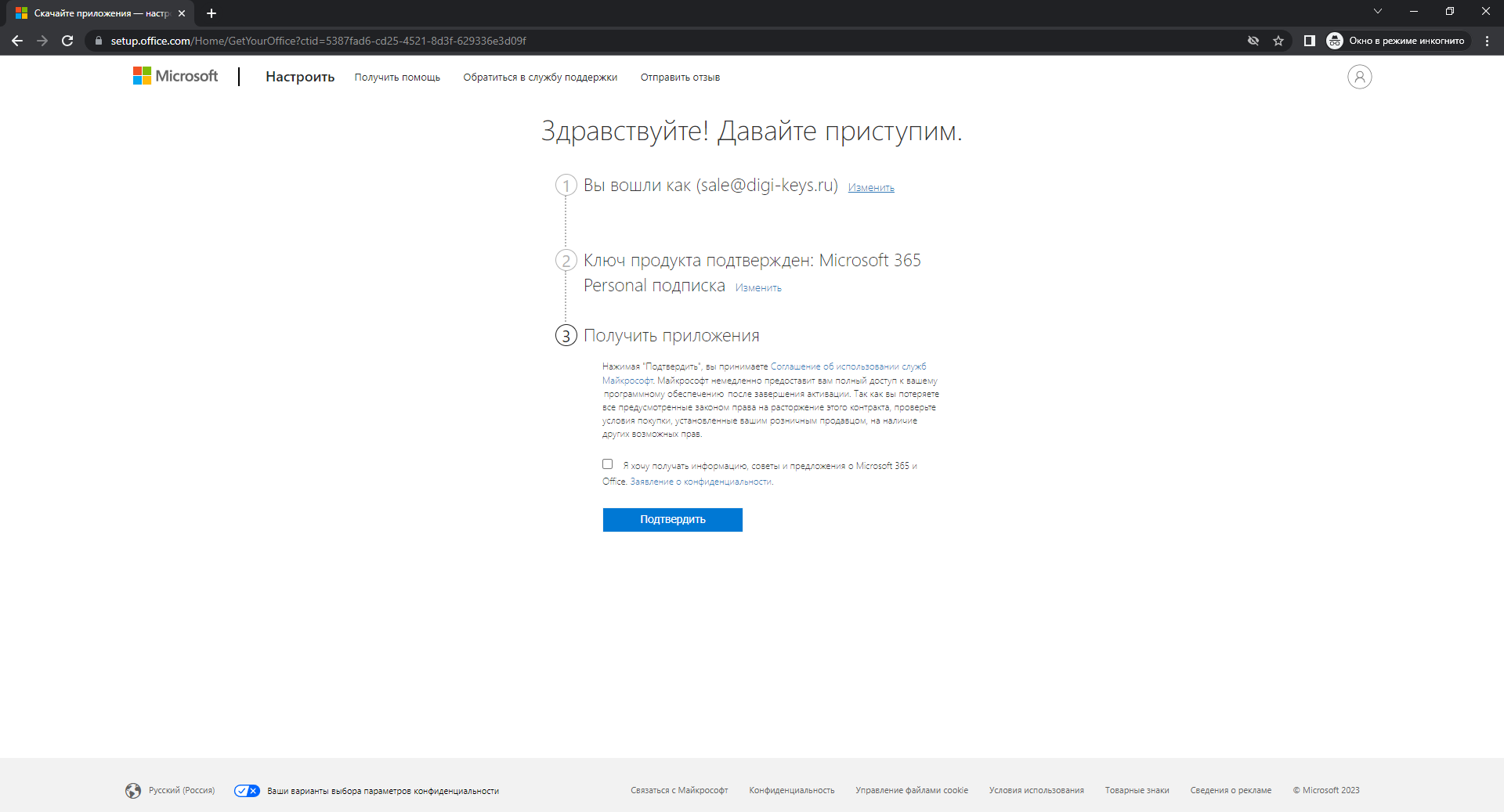Open the tab search chevron
This screenshot has height=812, width=1504.
1378,11
